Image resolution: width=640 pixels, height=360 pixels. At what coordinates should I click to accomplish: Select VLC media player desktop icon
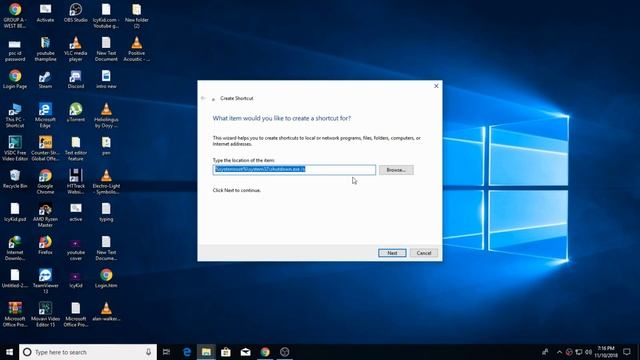(76, 49)
